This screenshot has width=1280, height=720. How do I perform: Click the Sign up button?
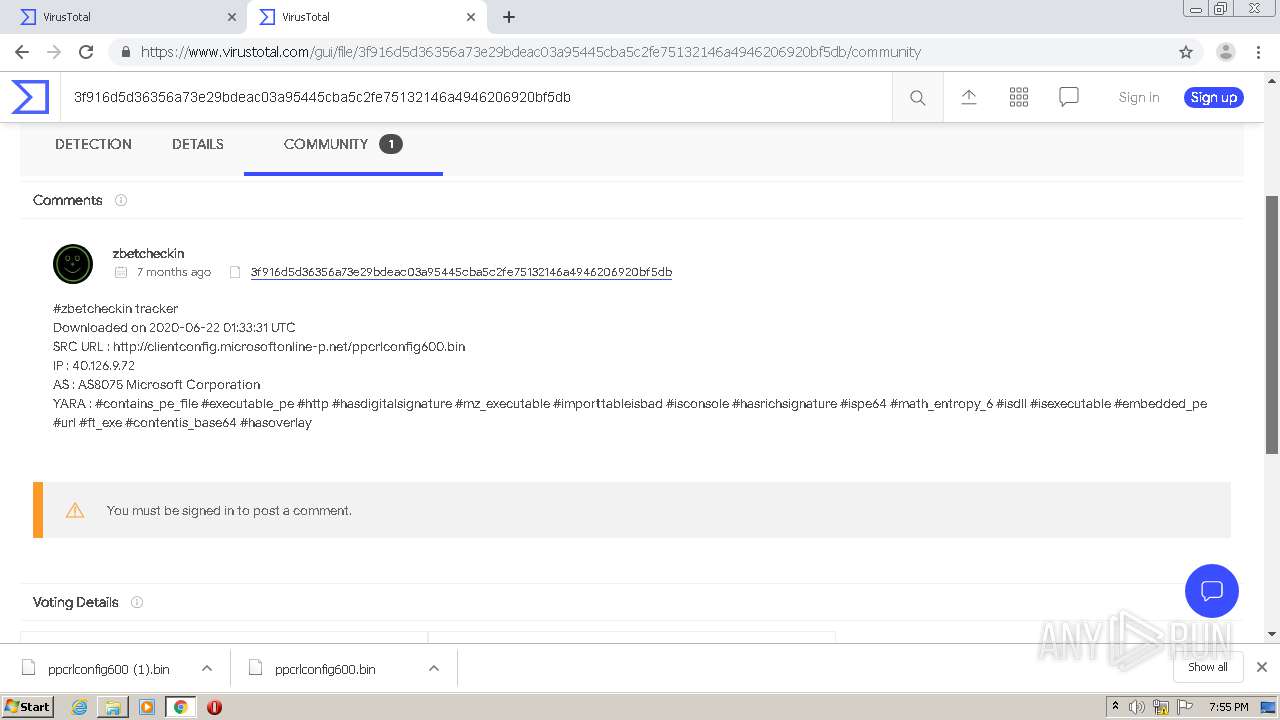point(1214,97)
